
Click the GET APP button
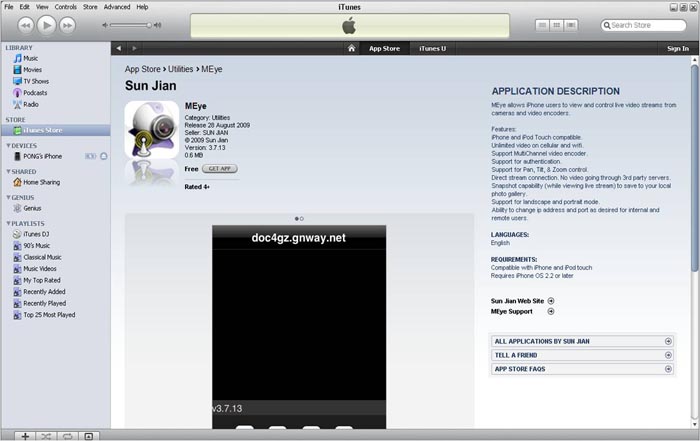tap(220, 169)
